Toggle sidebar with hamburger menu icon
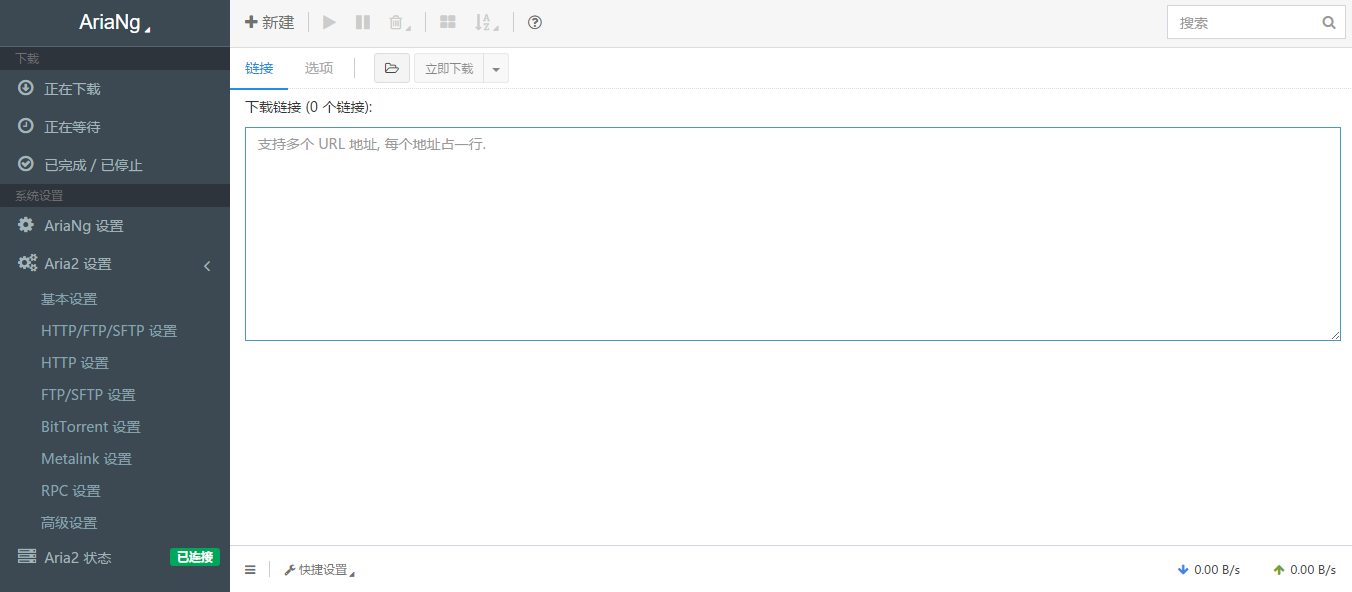Image resolution: width=1352 pixels, height=592 pixels. tap(250, 570)
